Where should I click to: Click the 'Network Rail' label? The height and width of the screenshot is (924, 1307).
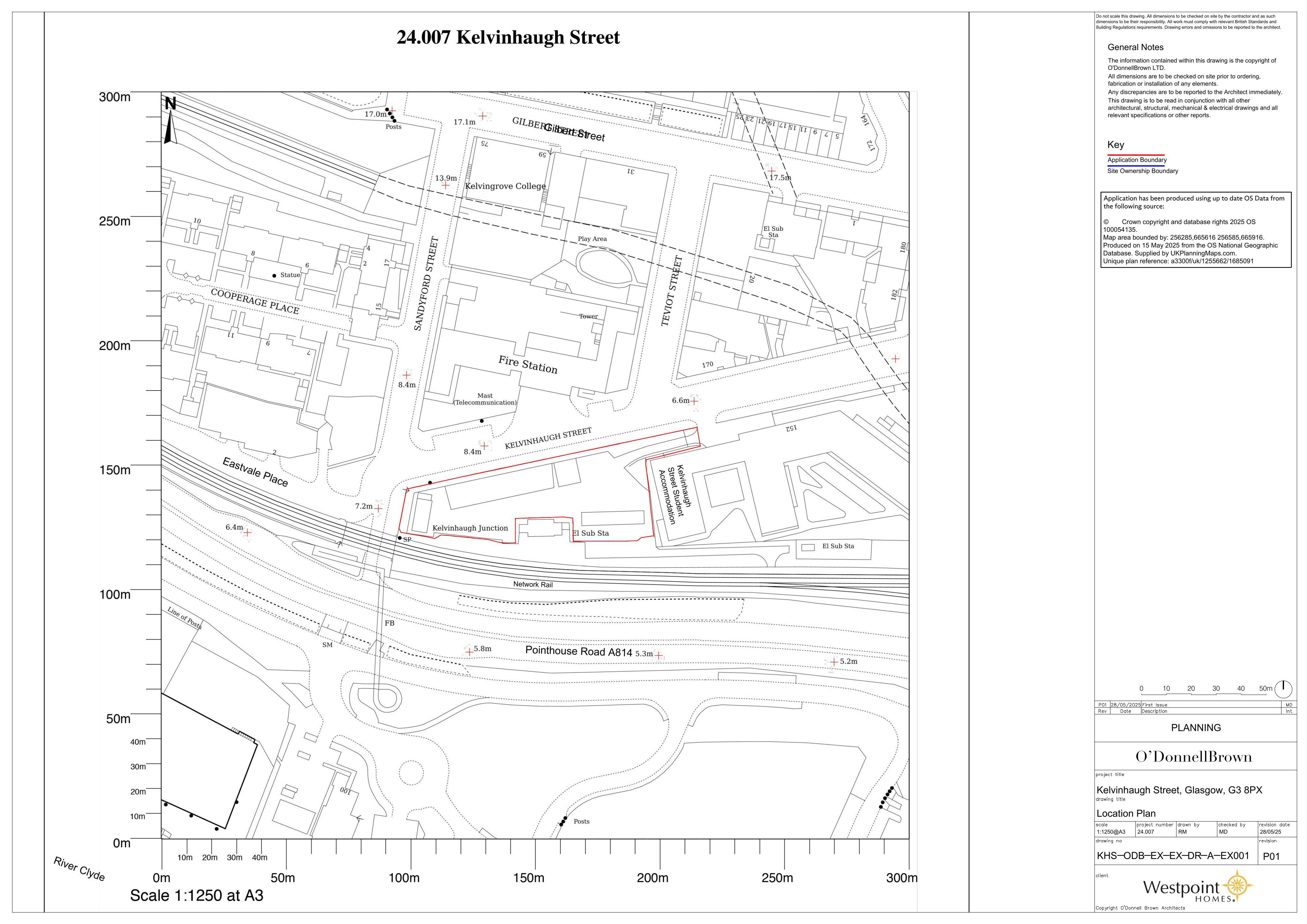point(533,585)
